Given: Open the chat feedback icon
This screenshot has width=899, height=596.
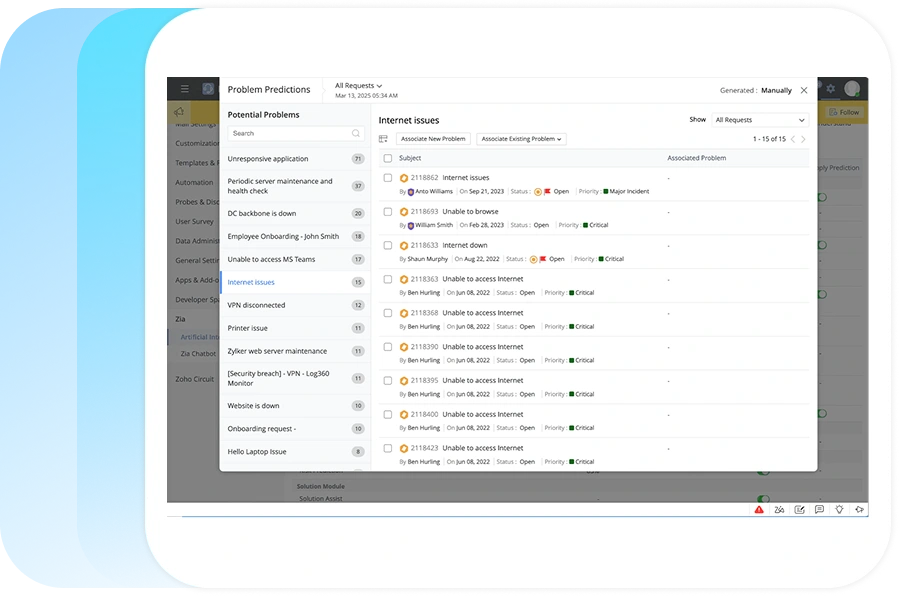Looking at the screenshot, I should 819,509.
